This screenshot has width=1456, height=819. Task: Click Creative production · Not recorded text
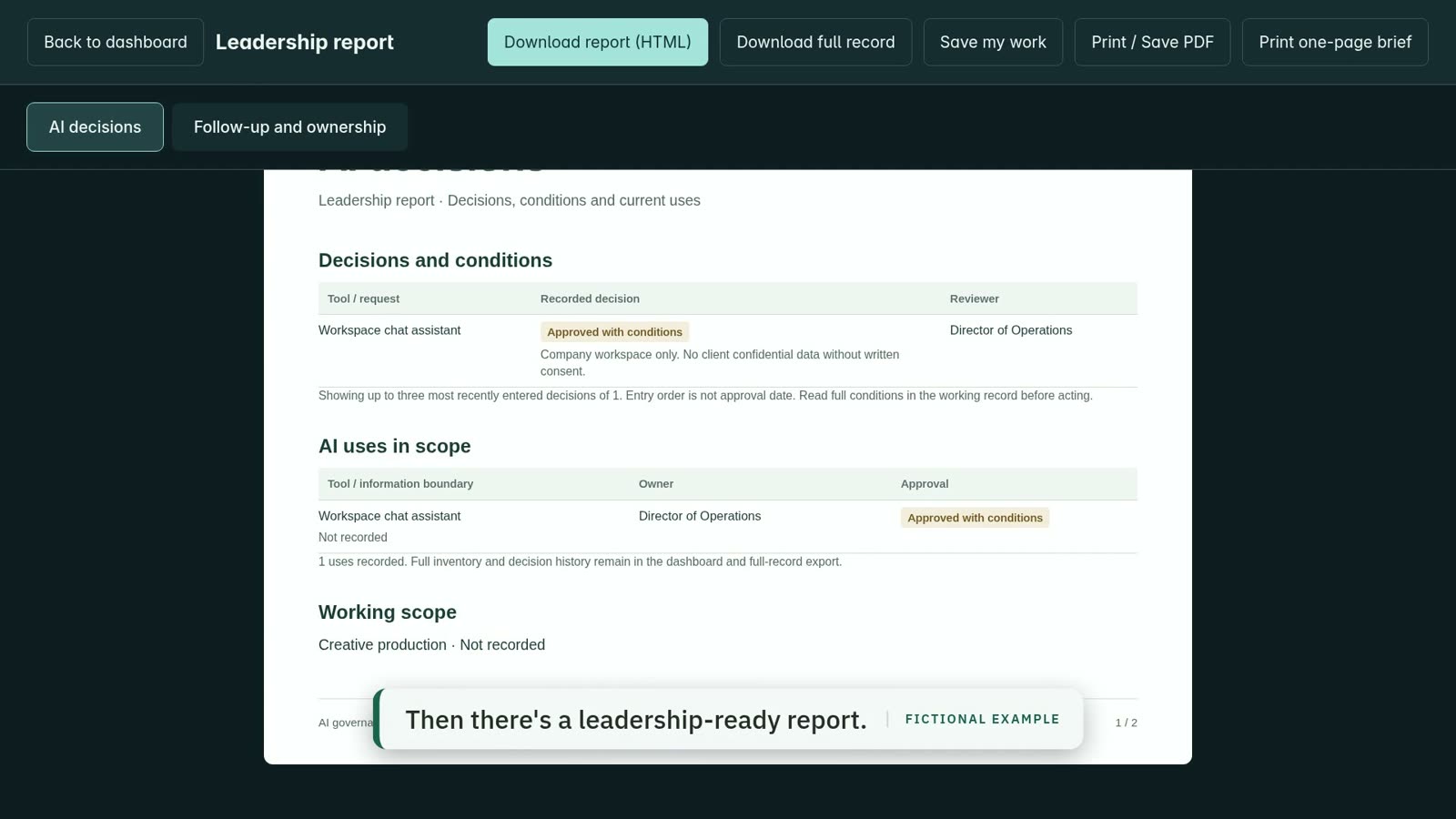coord(431,644)
